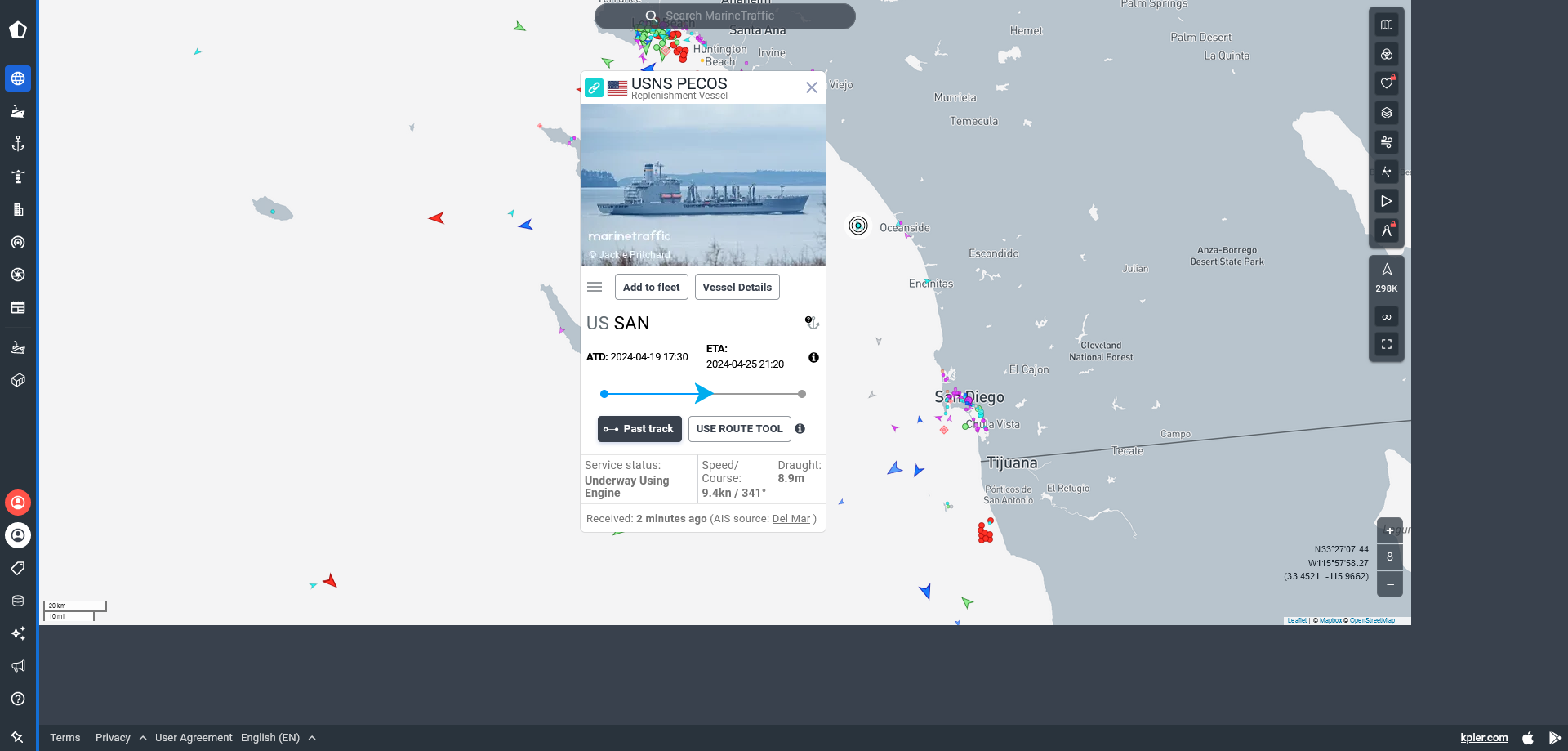Open the map type icon in right toolbar
The height and width of the screenshot is (751, 1568).
(1387, 25)
